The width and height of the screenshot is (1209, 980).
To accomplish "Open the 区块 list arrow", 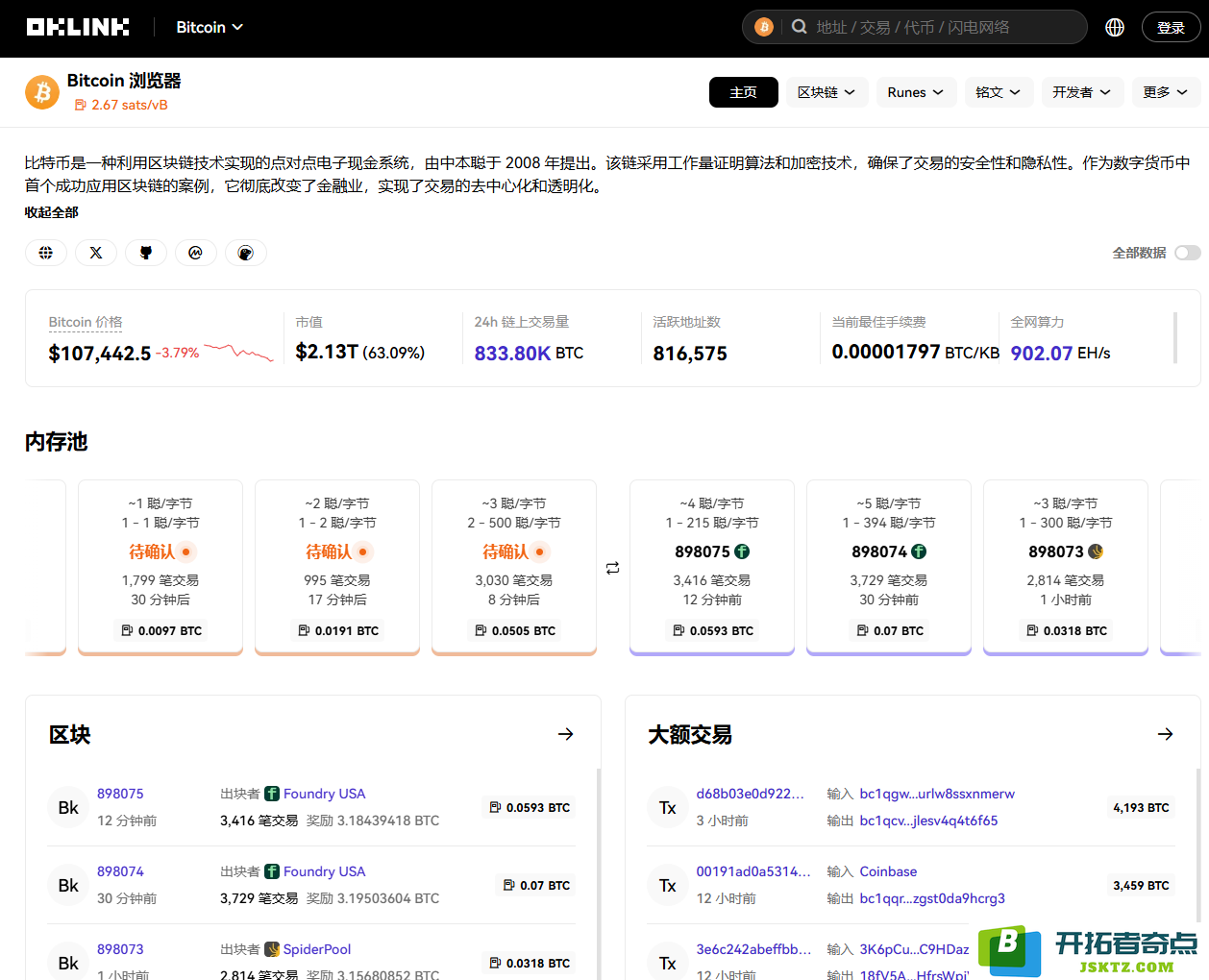I will coord(566,734).
